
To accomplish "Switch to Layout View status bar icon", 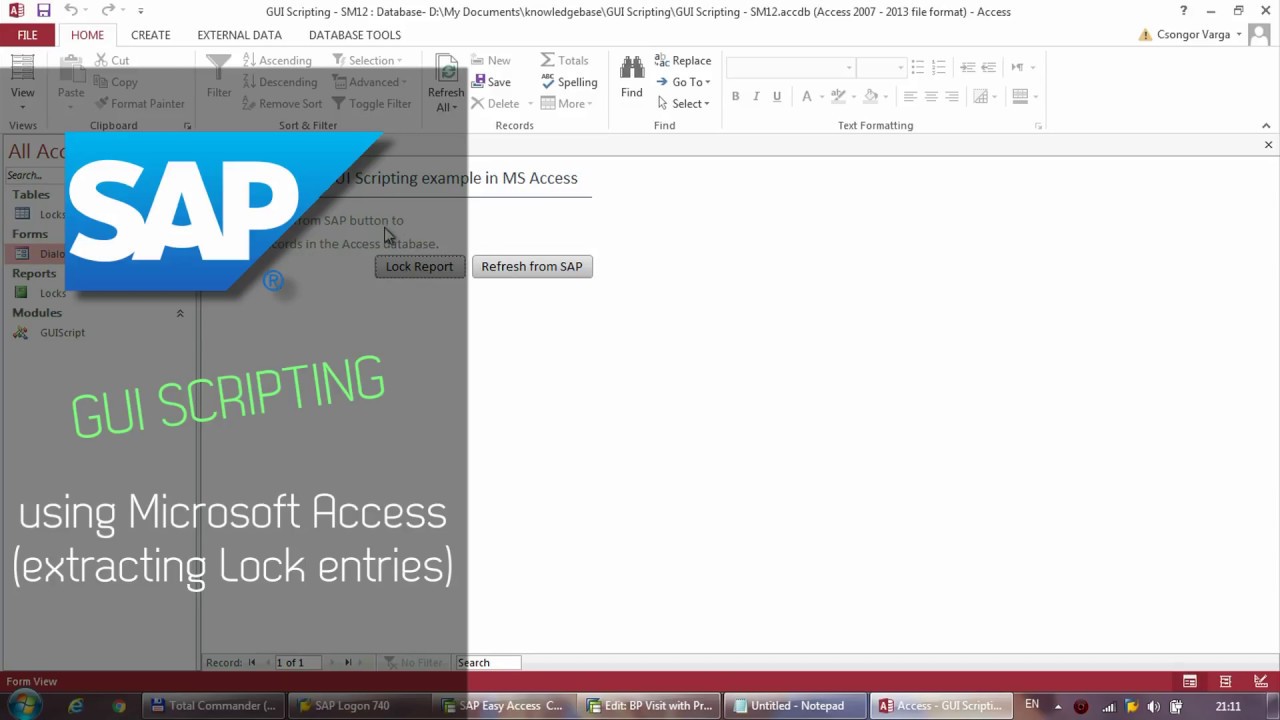I will [1225, 681].
